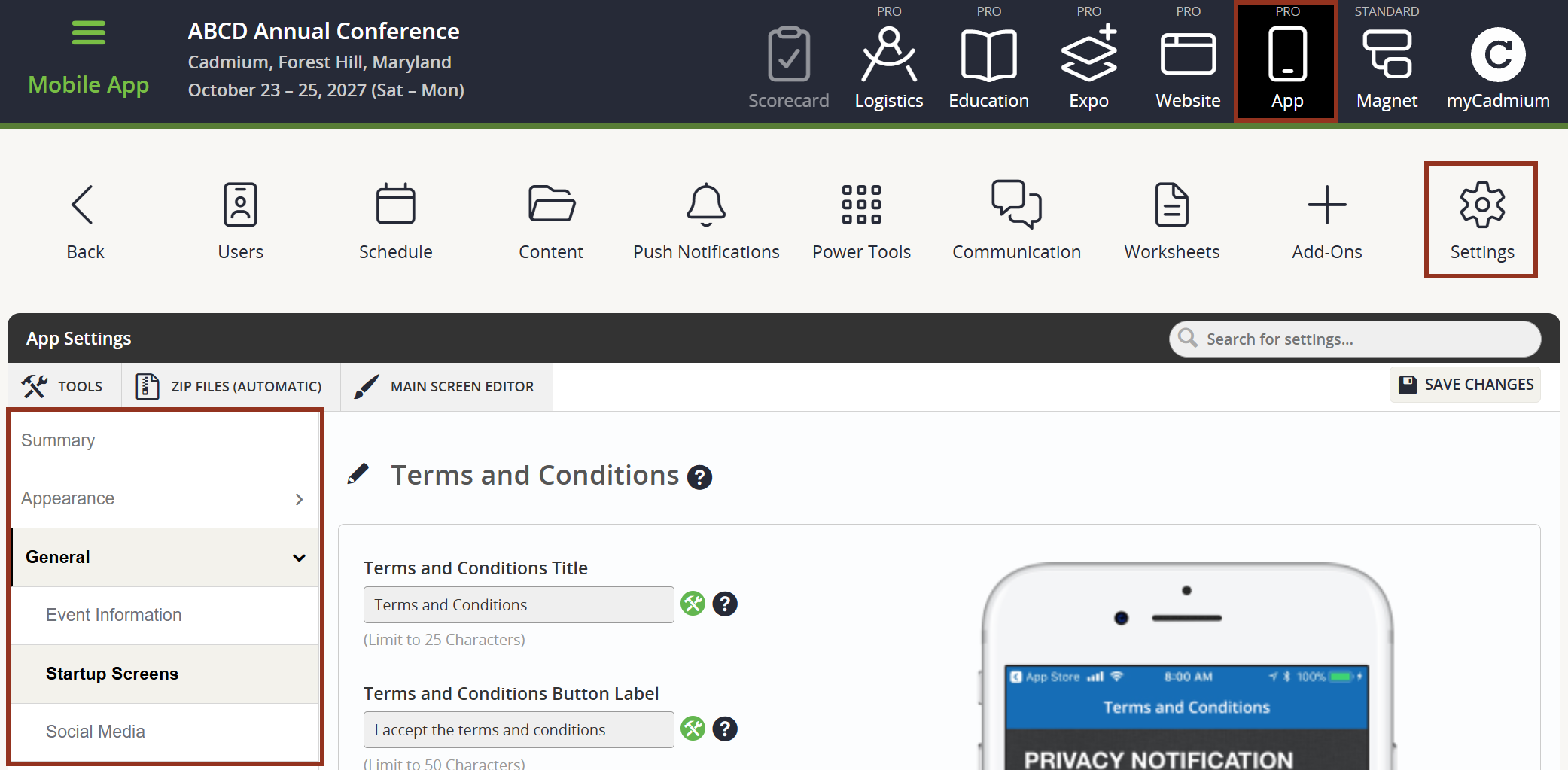This screenshot has height=770, width=1568.
Task: Open the Logistics module
Action: coord(888,67)
